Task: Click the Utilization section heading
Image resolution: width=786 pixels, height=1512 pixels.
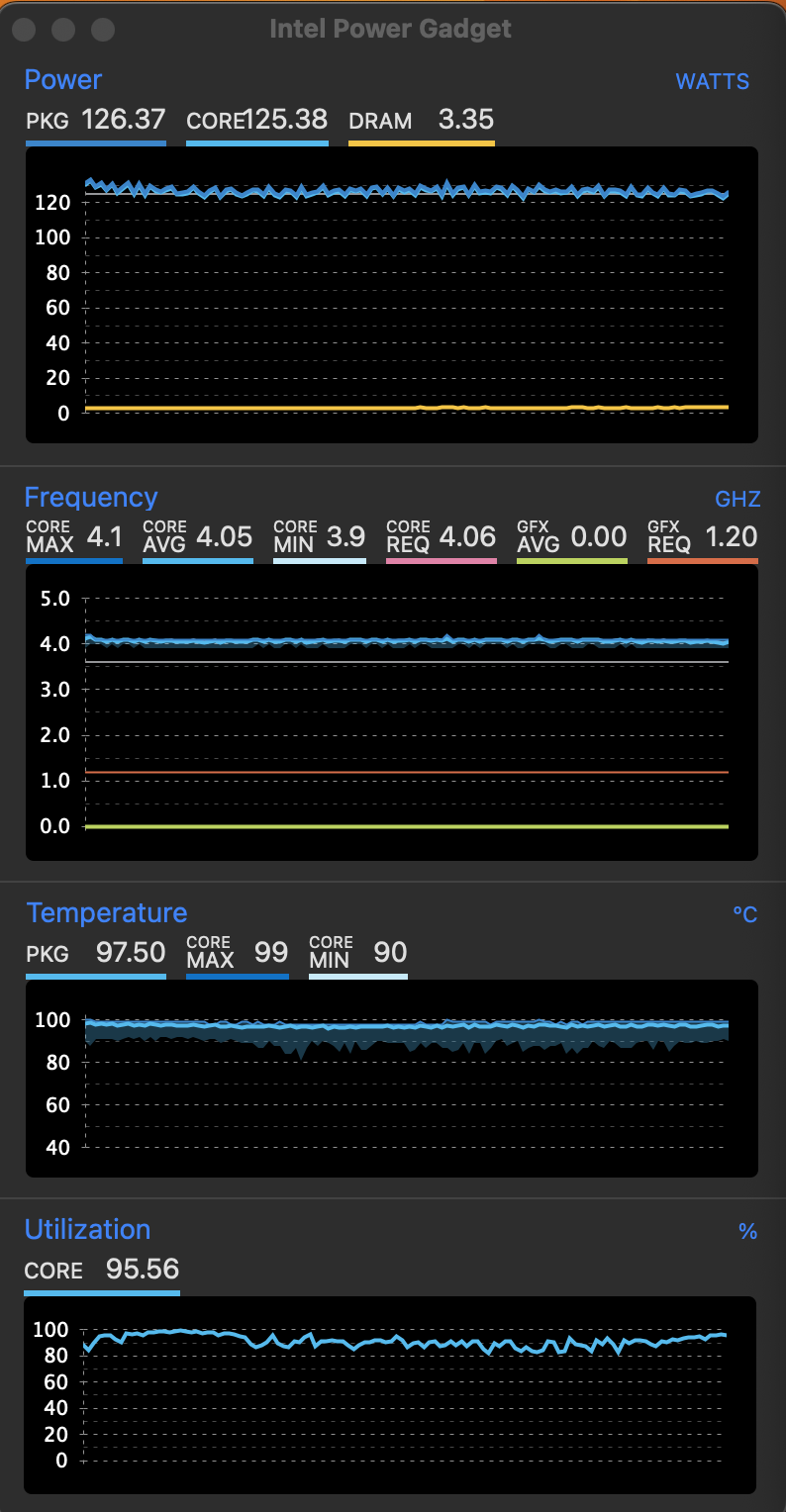Action: click(88, 1229)
